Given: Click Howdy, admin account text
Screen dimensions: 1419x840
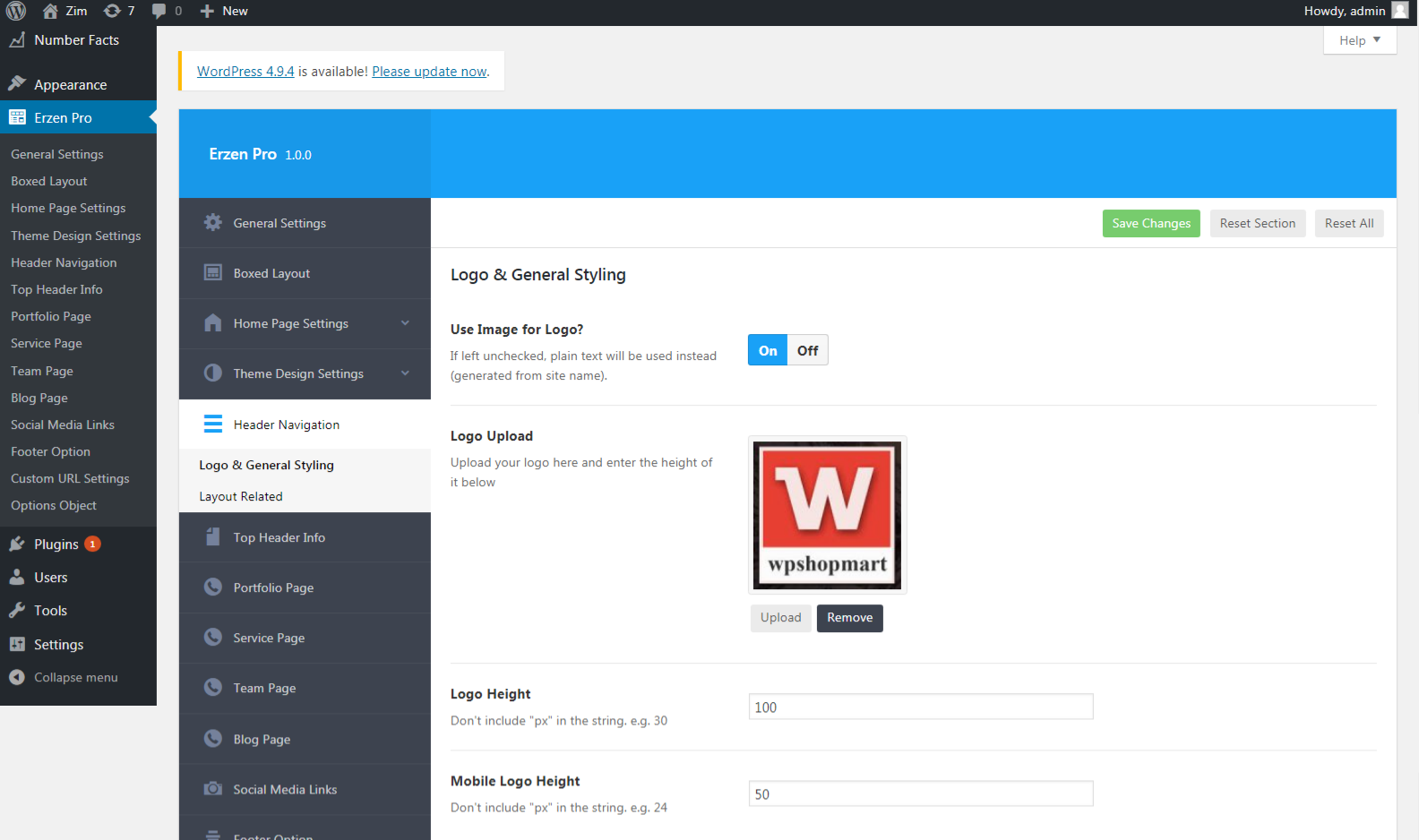Looking at the screenshot, I should point(1345,11).
